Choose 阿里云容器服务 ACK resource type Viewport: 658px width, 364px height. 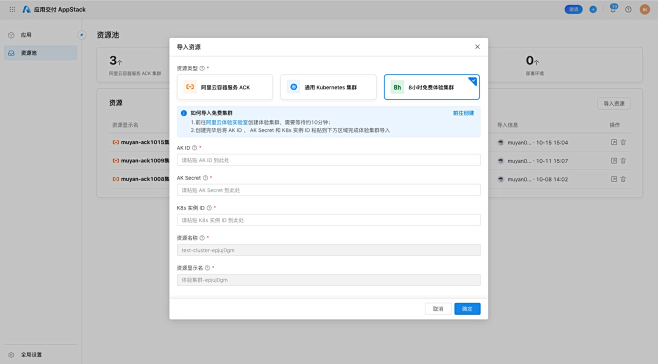coord(225,87)
